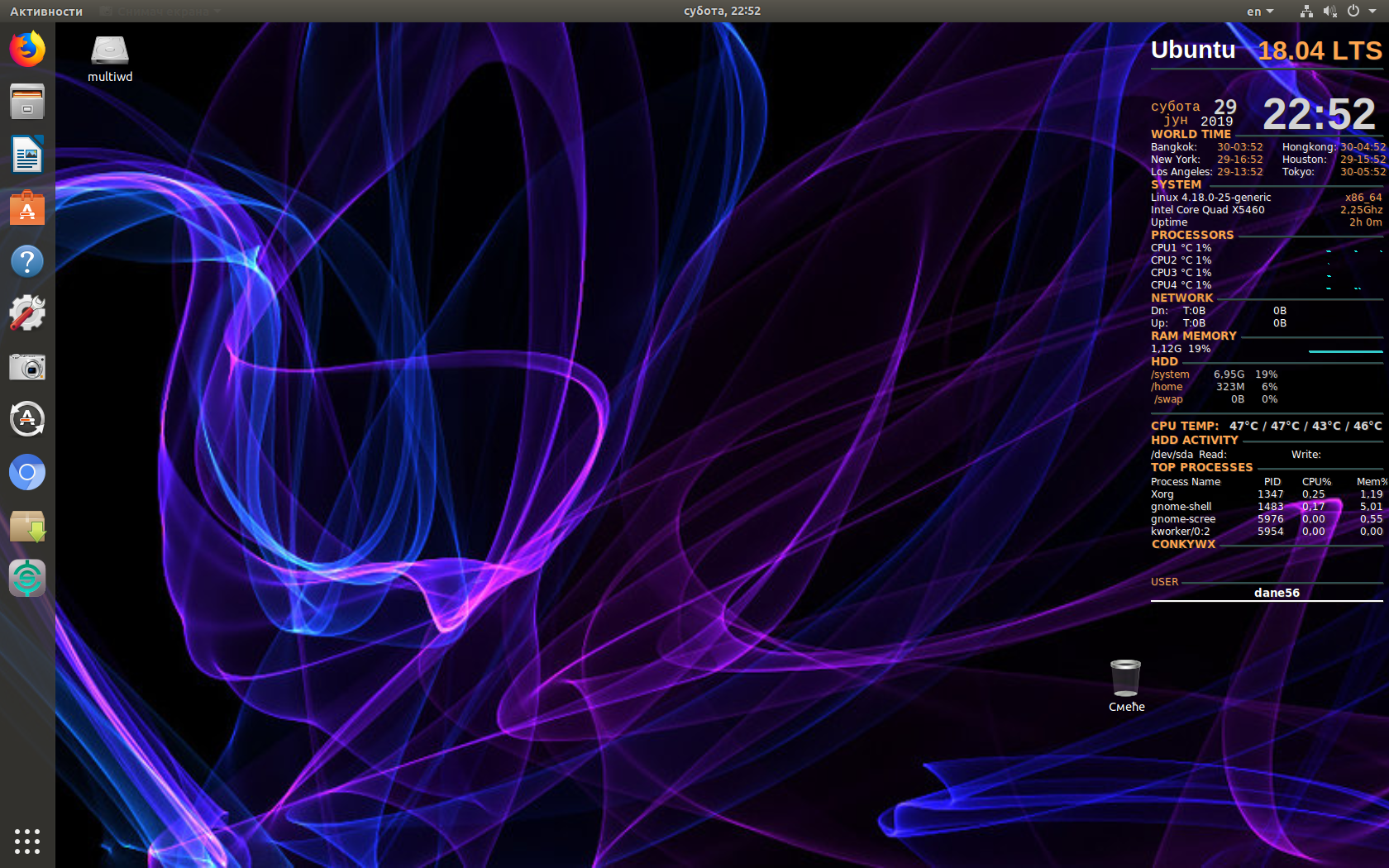Open Firefox from the dock

click(x=27, y=50)
